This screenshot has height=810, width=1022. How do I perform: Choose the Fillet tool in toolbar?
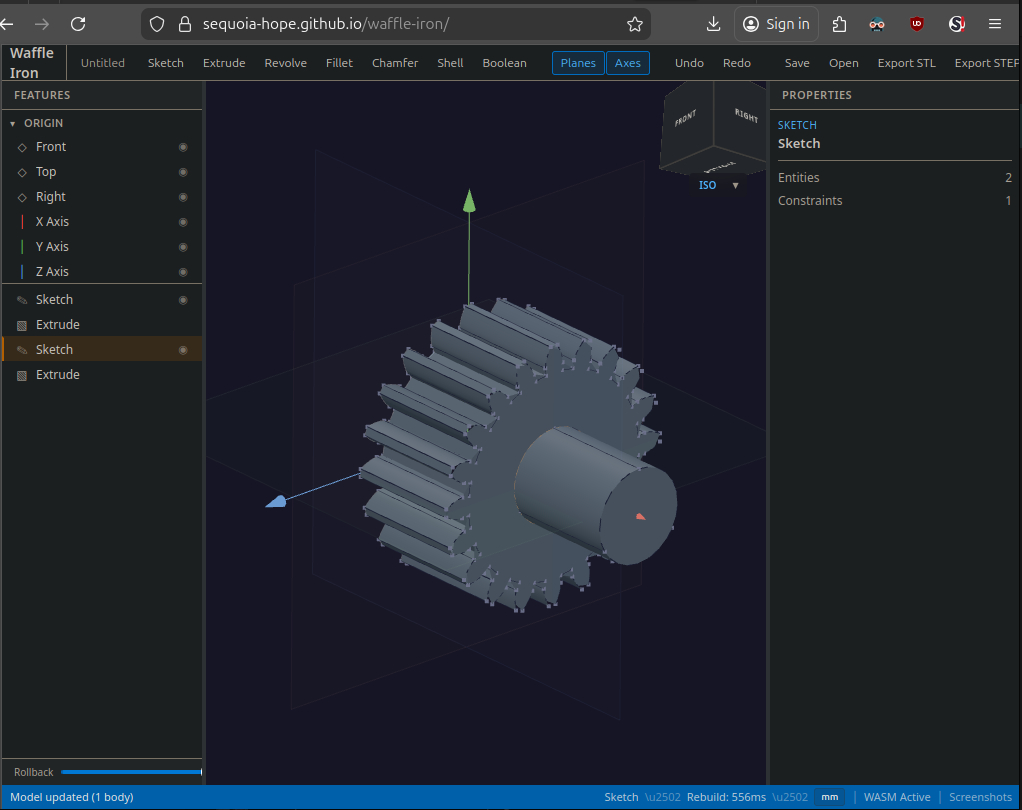339,63
